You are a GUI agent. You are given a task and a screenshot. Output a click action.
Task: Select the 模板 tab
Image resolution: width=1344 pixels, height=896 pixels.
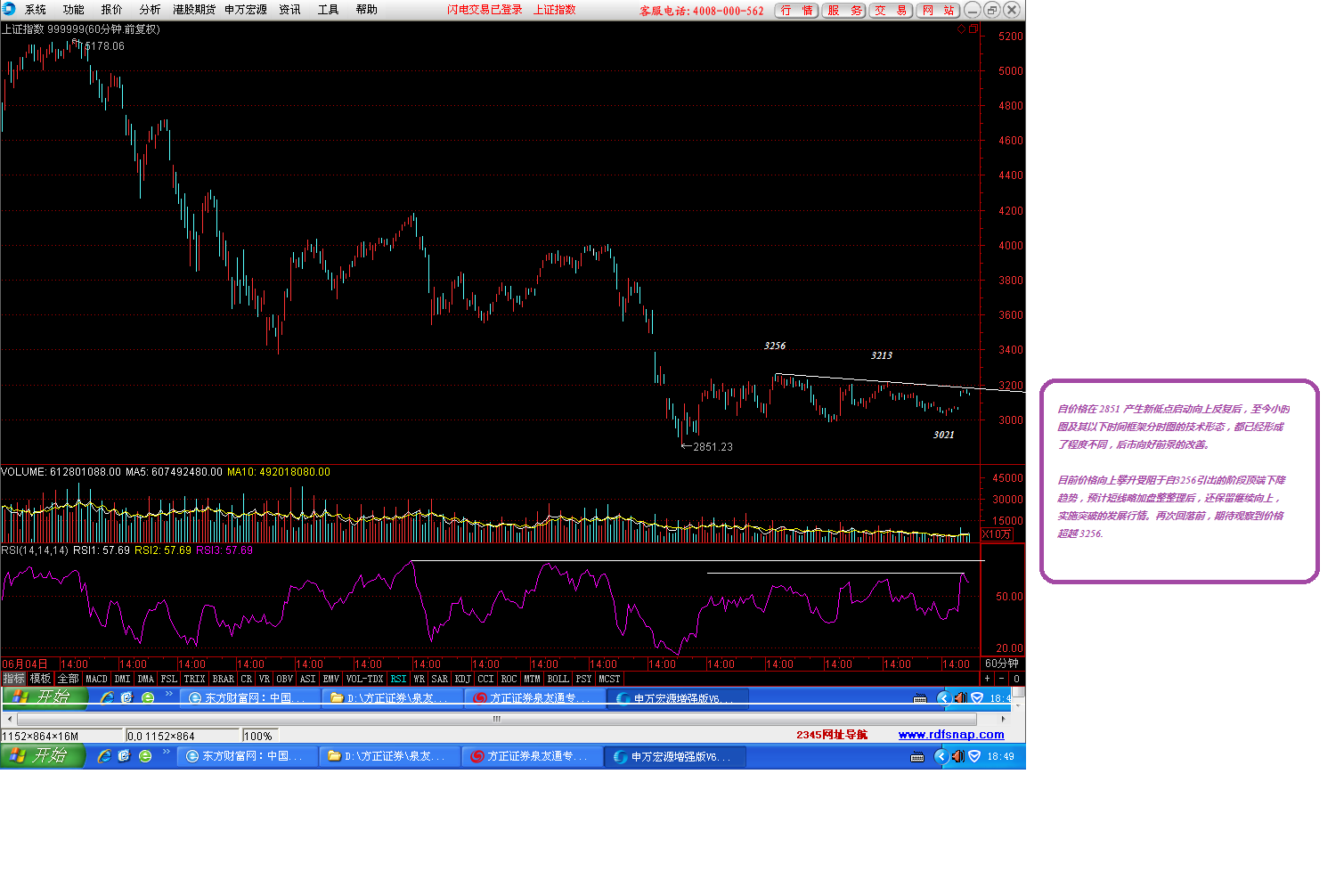pyautogui.click(x=41, y=679)
